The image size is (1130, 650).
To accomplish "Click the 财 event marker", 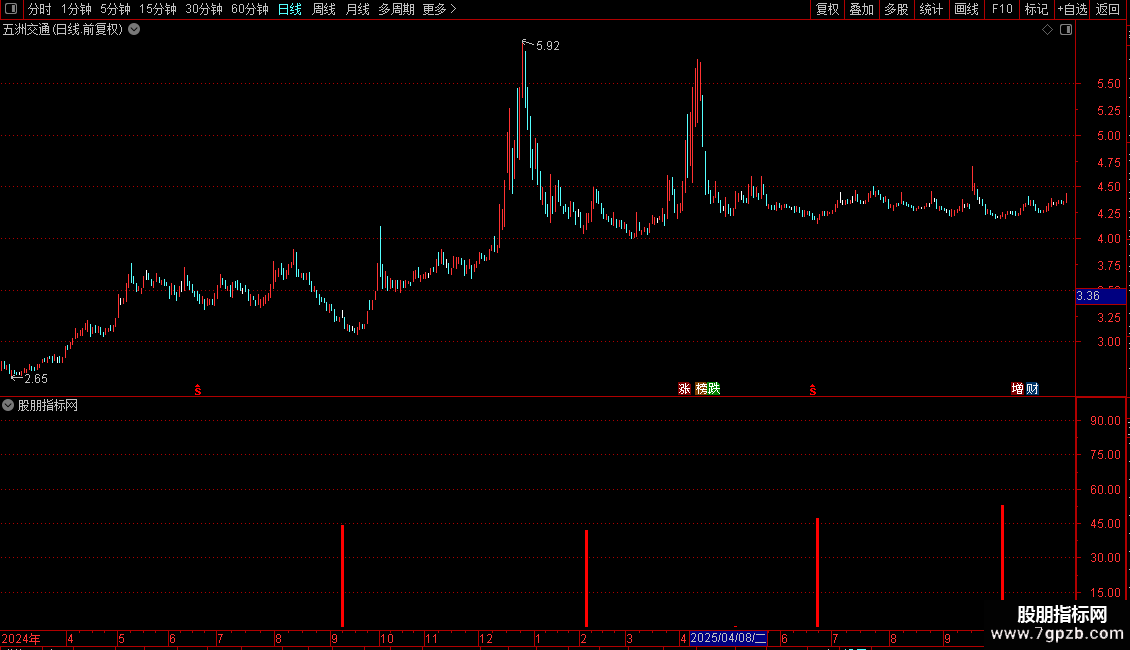I will coord(1032,388).
